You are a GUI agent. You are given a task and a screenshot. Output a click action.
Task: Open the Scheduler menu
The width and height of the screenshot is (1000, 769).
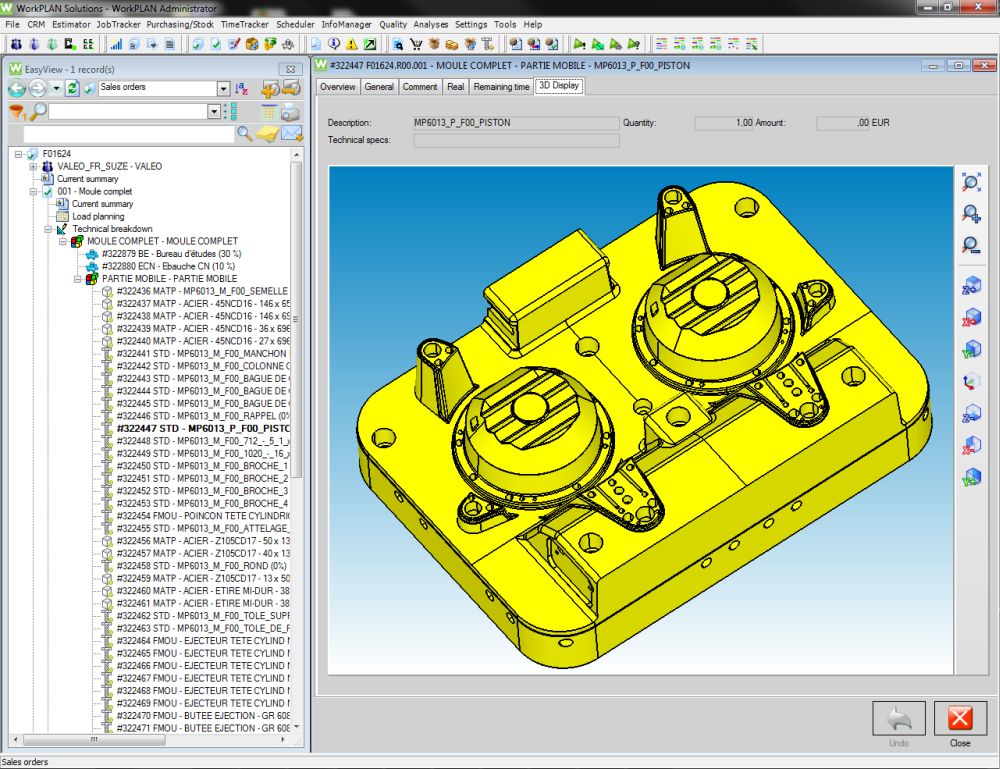pos(295,24)
